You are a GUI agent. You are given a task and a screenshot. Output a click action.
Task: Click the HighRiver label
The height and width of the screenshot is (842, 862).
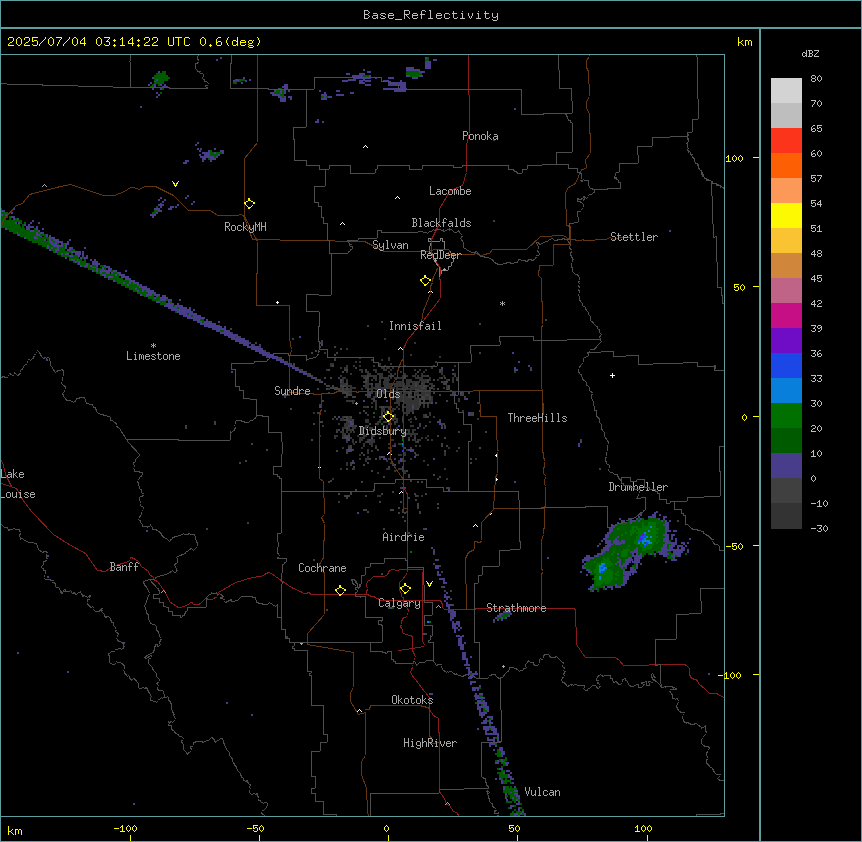click(x=430, y=743)
